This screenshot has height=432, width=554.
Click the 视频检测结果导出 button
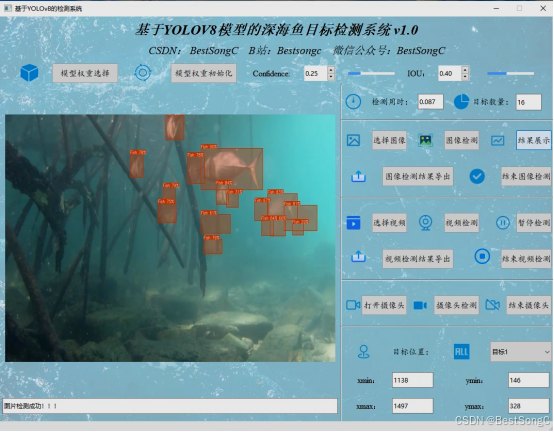click(x=418, y=259)
